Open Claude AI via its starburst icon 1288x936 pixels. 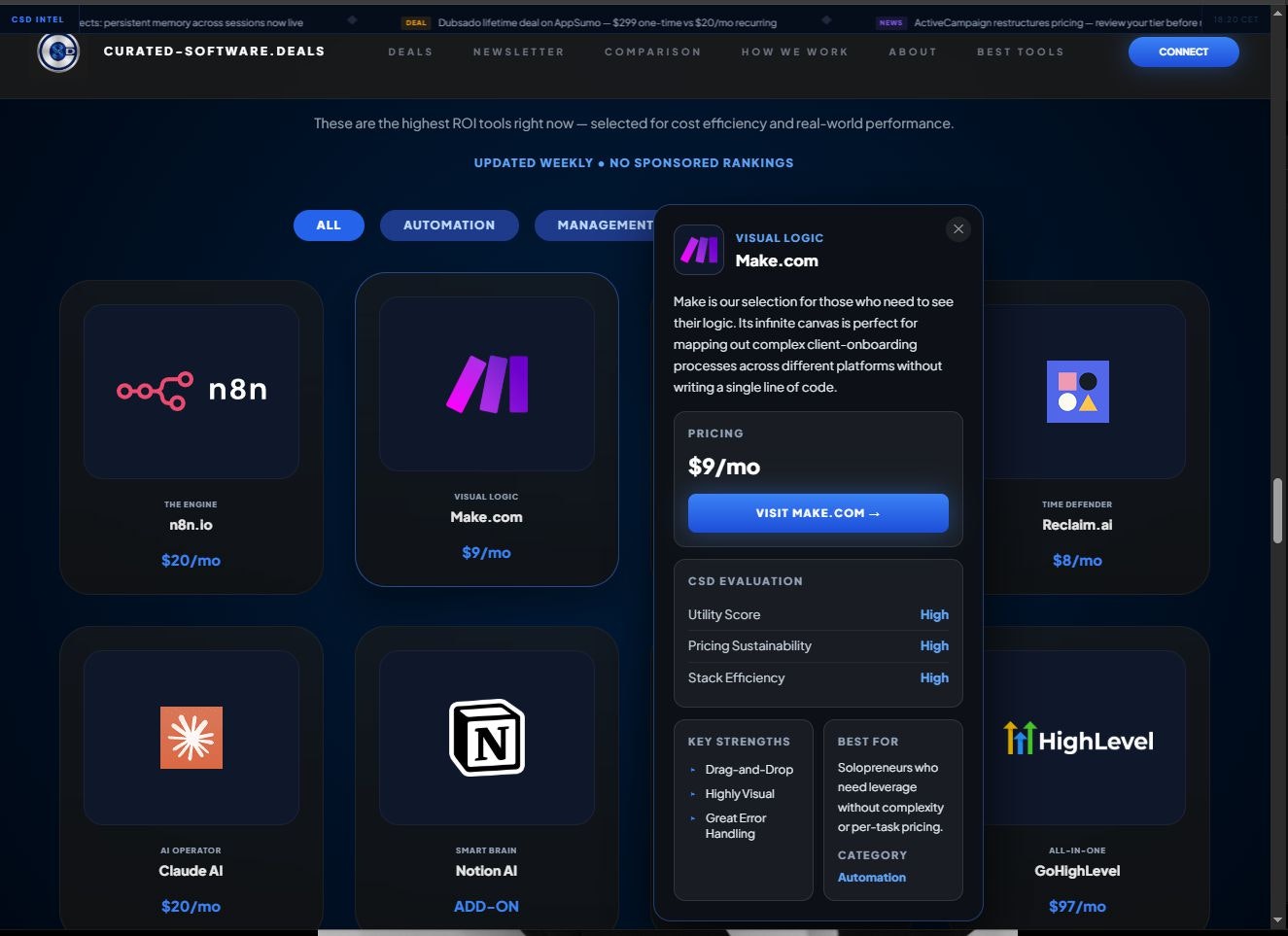pyautogui.click(x=191, y=737)
